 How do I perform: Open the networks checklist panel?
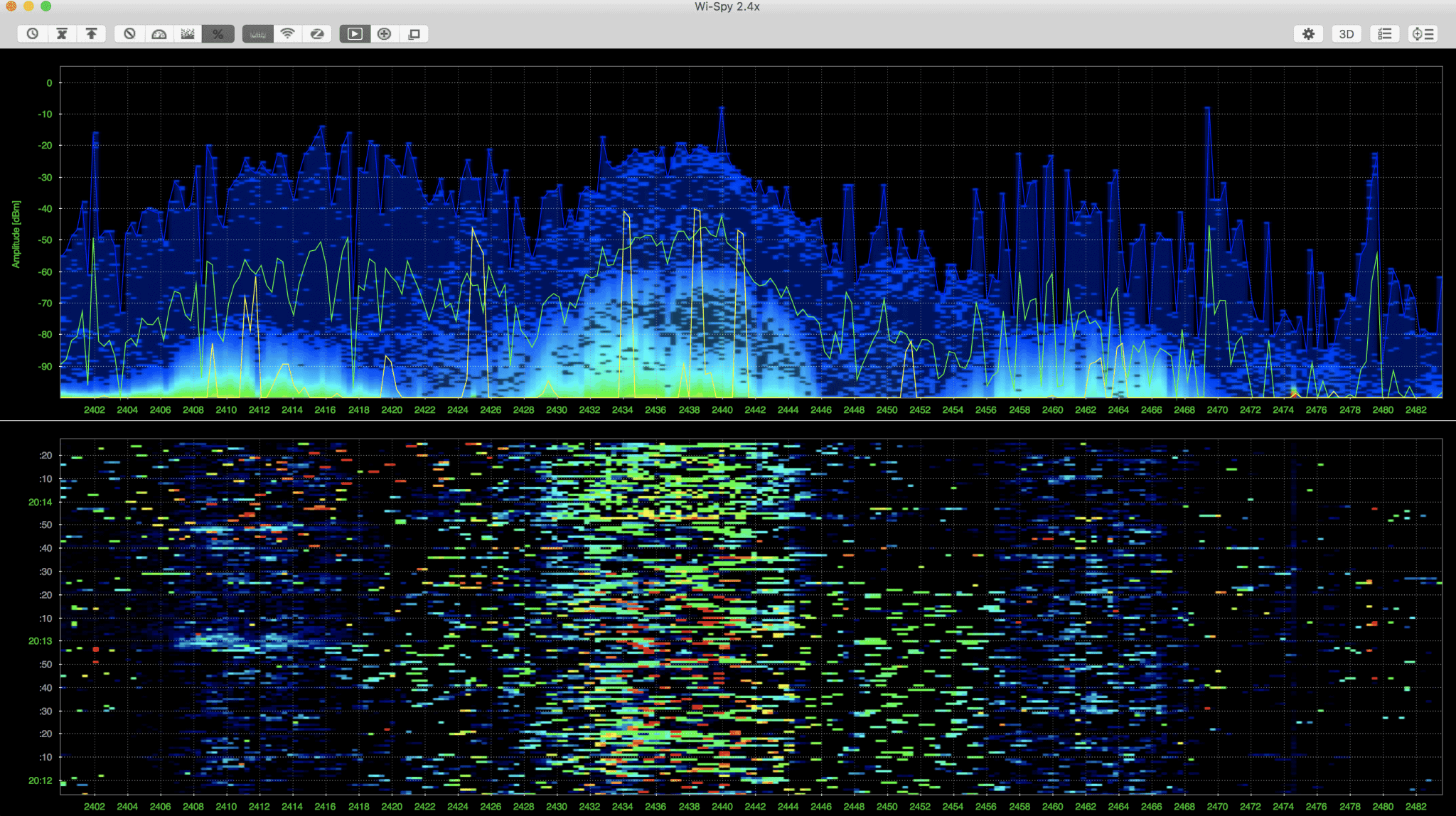(x=1384, y=33)
